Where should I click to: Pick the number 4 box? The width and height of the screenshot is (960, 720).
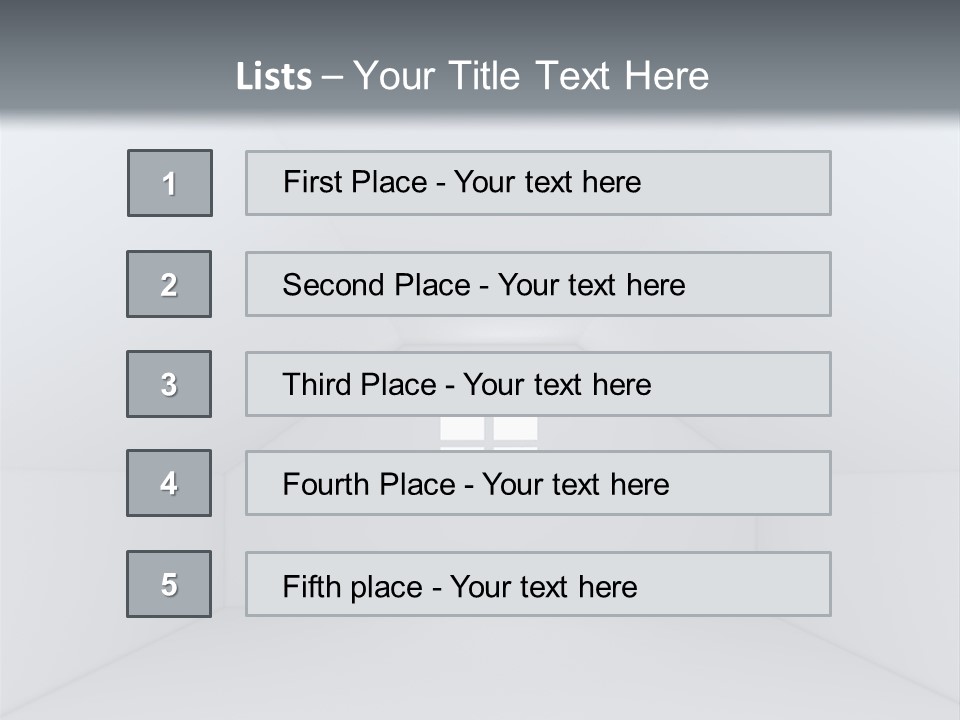(169, 483)
